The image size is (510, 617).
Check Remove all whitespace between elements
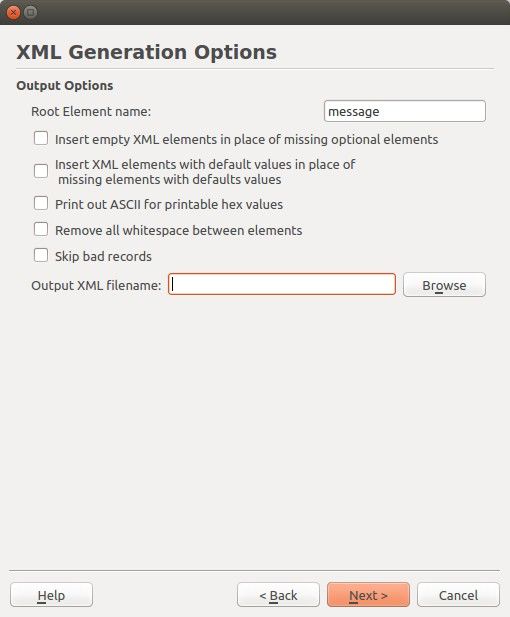(x=41, y=229)
